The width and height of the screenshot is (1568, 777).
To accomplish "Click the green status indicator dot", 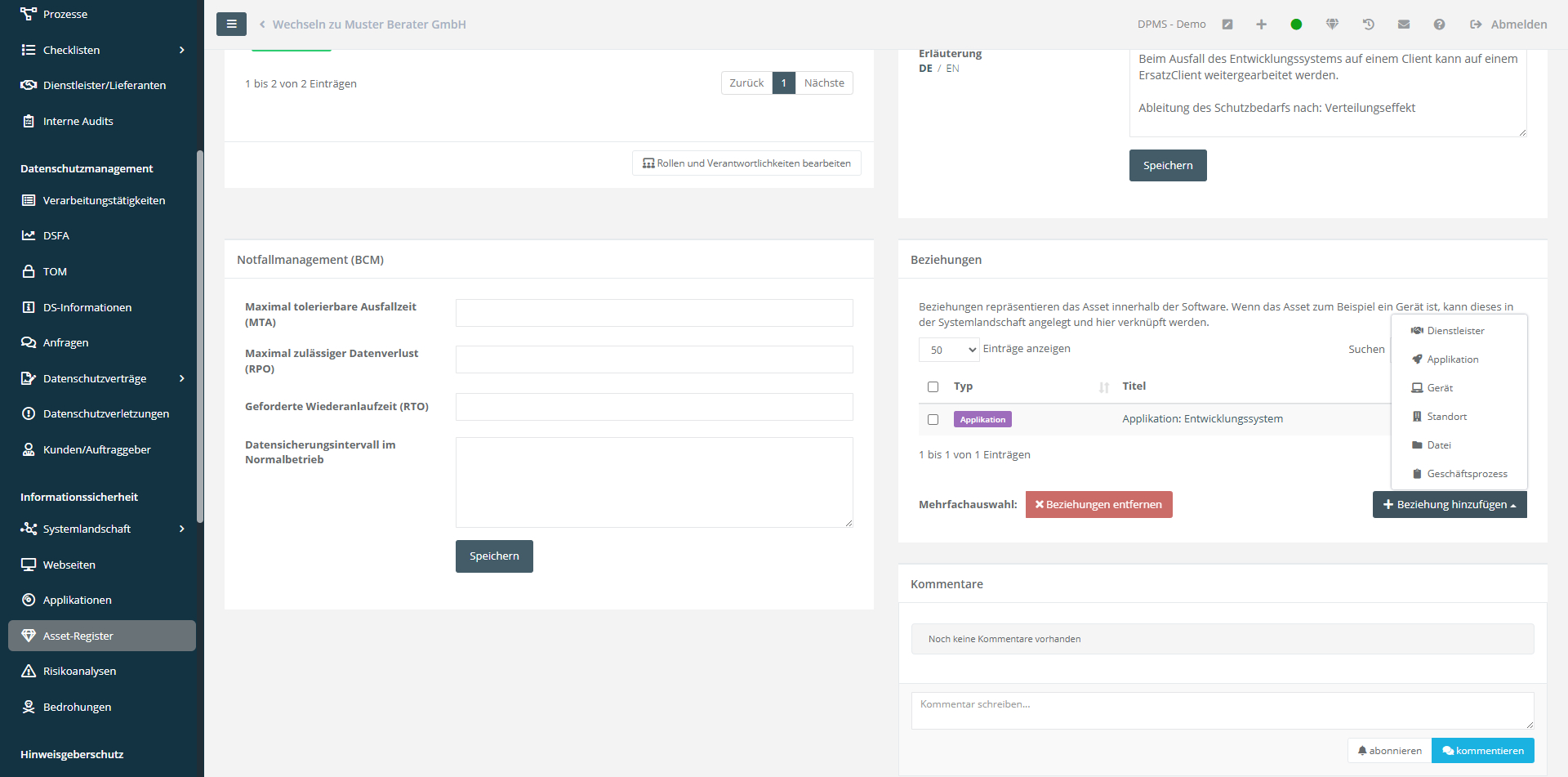I will pyautogui.click(x=1296, y=25).
